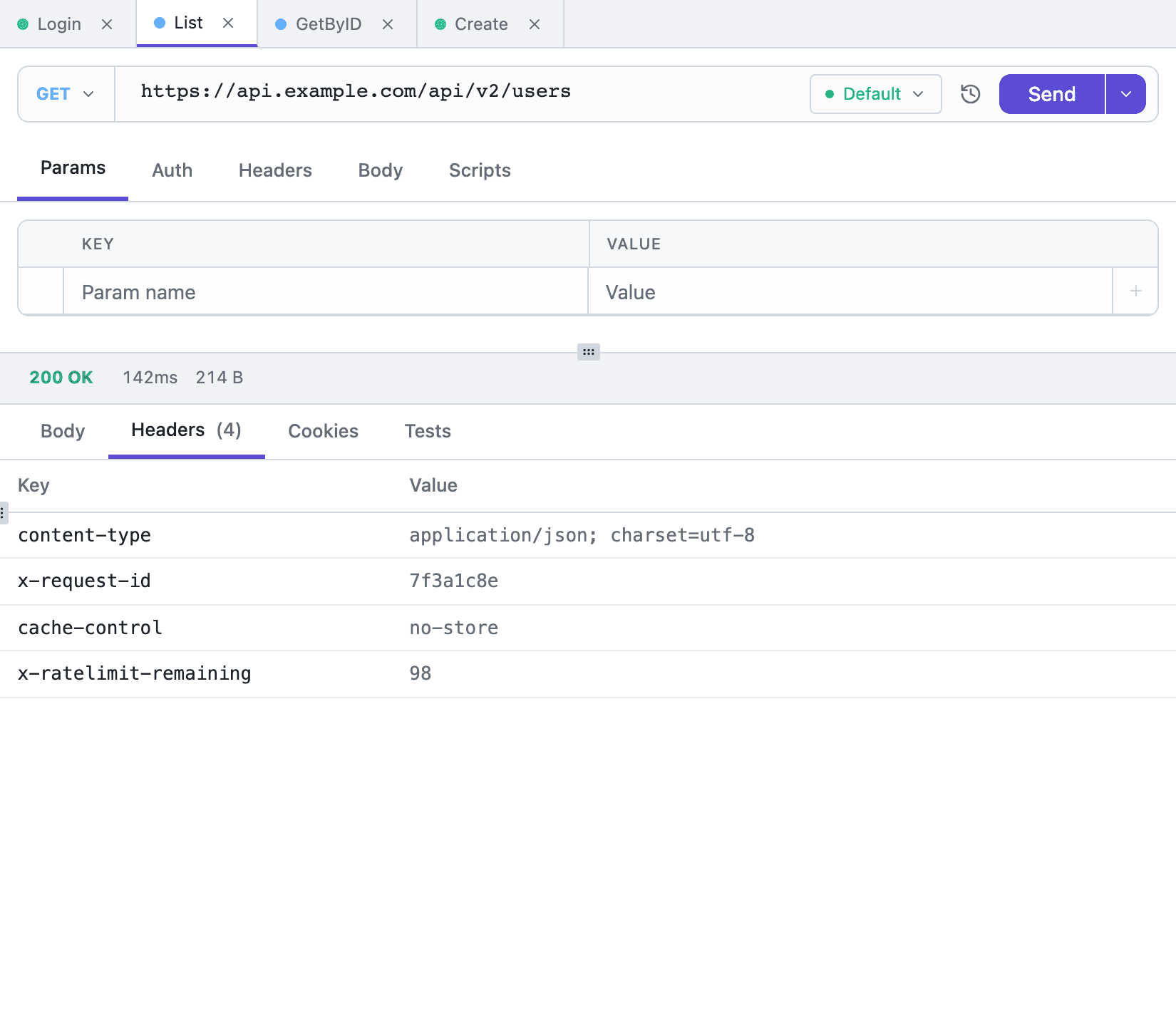Click the left edge vertical dots handle
Screen dimensions: 1176x1026
pyautogui.click(x=3, y=512)
